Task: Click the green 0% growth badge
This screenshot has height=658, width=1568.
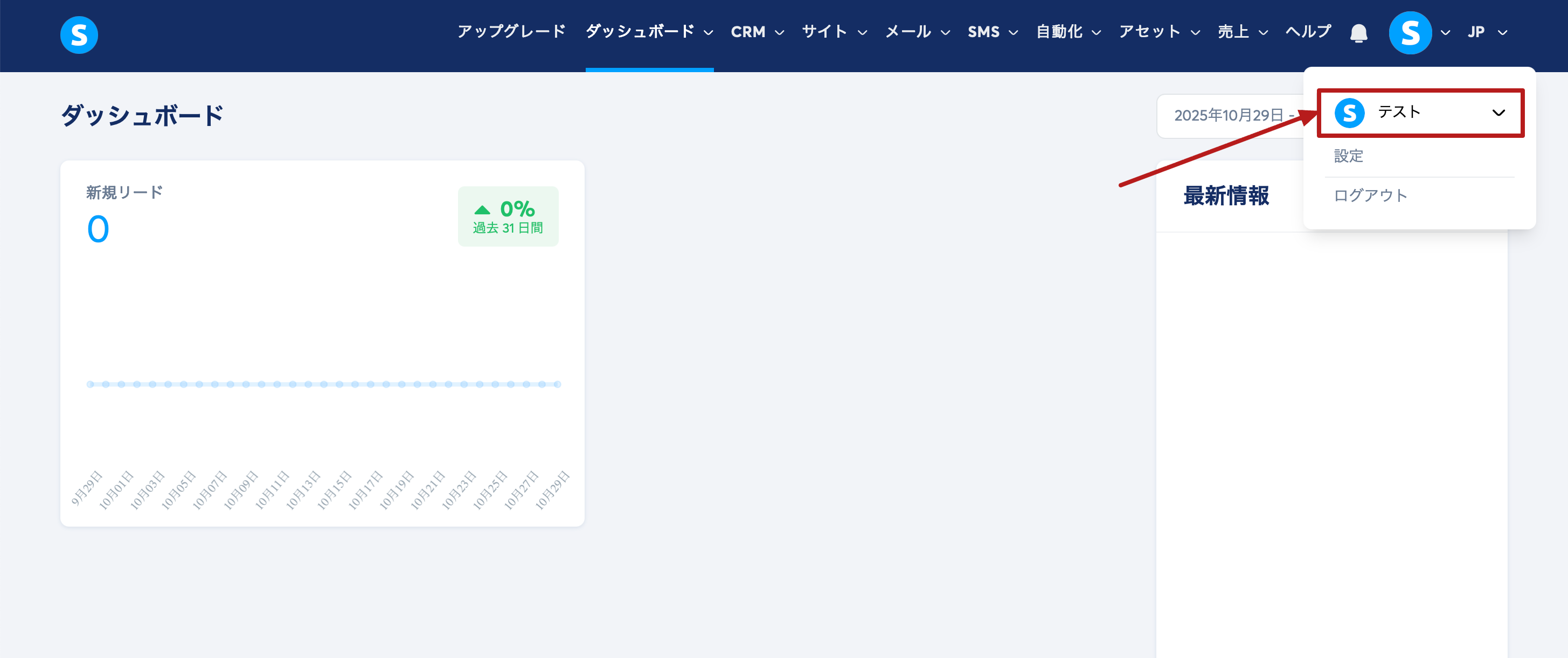Action: coord(508,216)
